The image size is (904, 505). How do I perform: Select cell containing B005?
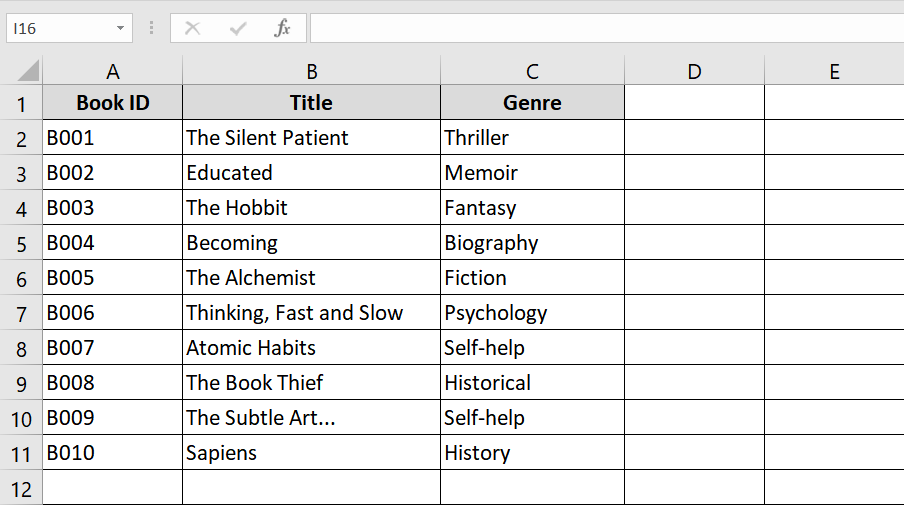point(112,278)
